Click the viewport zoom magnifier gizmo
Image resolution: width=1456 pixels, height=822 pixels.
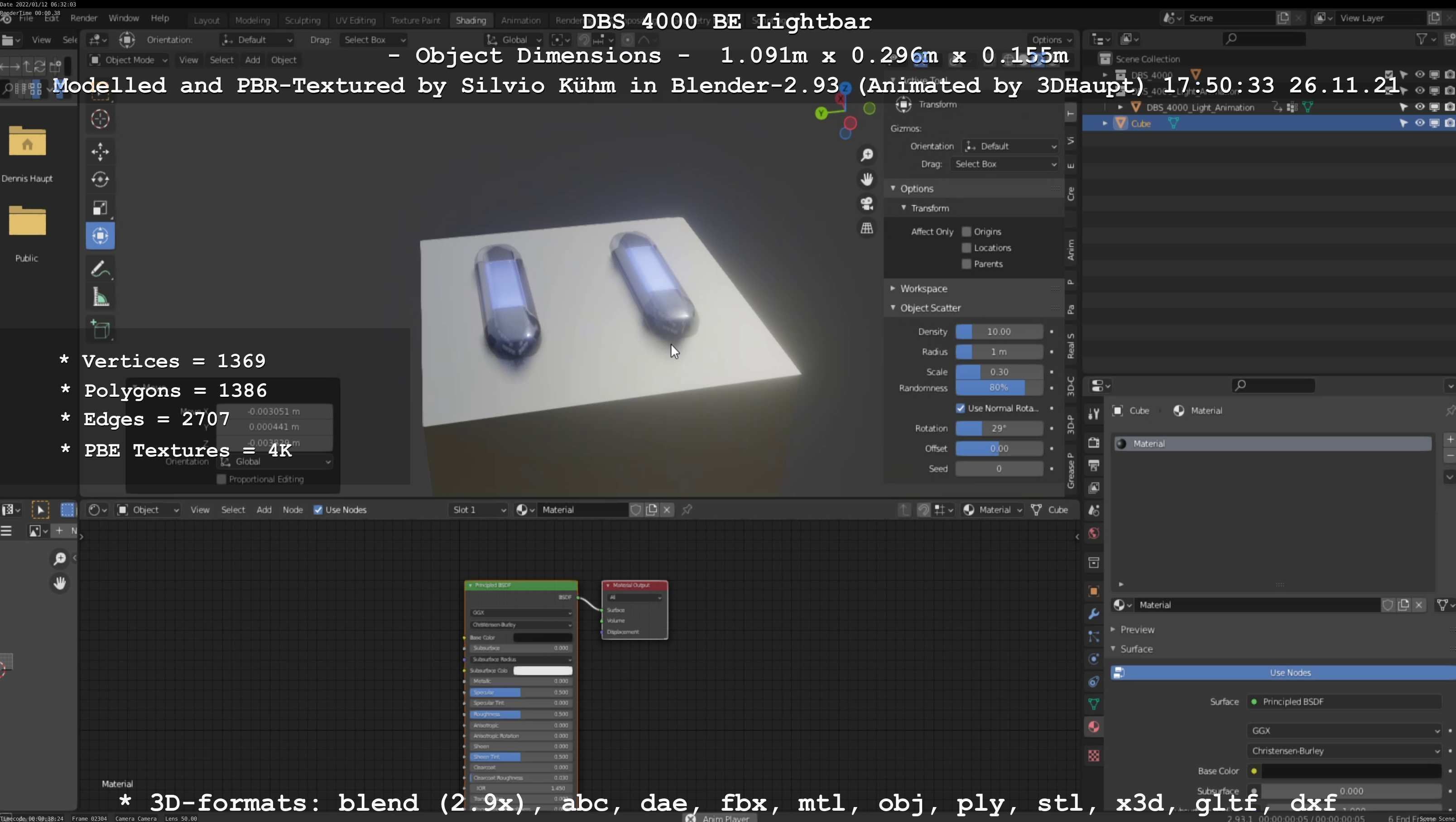[866, 155]
